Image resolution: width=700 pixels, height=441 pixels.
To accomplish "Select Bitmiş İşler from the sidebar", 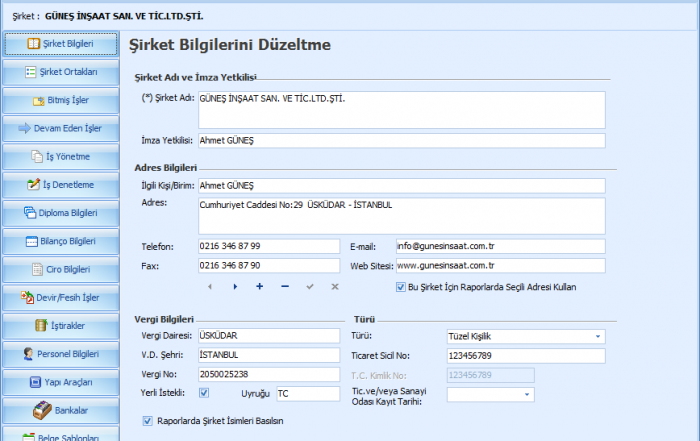I will click(x=61, y=100).
